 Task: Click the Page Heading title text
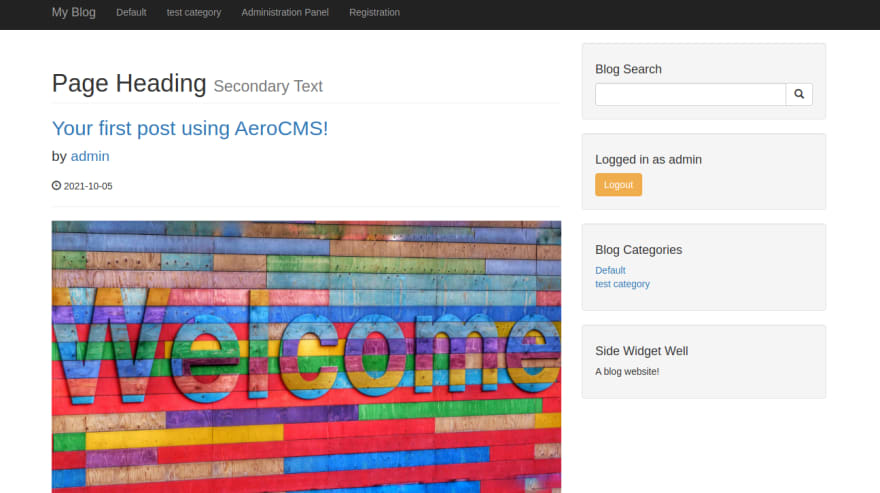click(129, 84)
